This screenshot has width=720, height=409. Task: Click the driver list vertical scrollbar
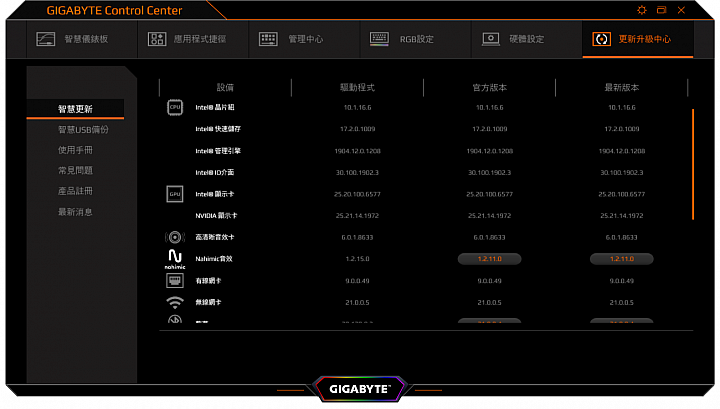point(693,164)
